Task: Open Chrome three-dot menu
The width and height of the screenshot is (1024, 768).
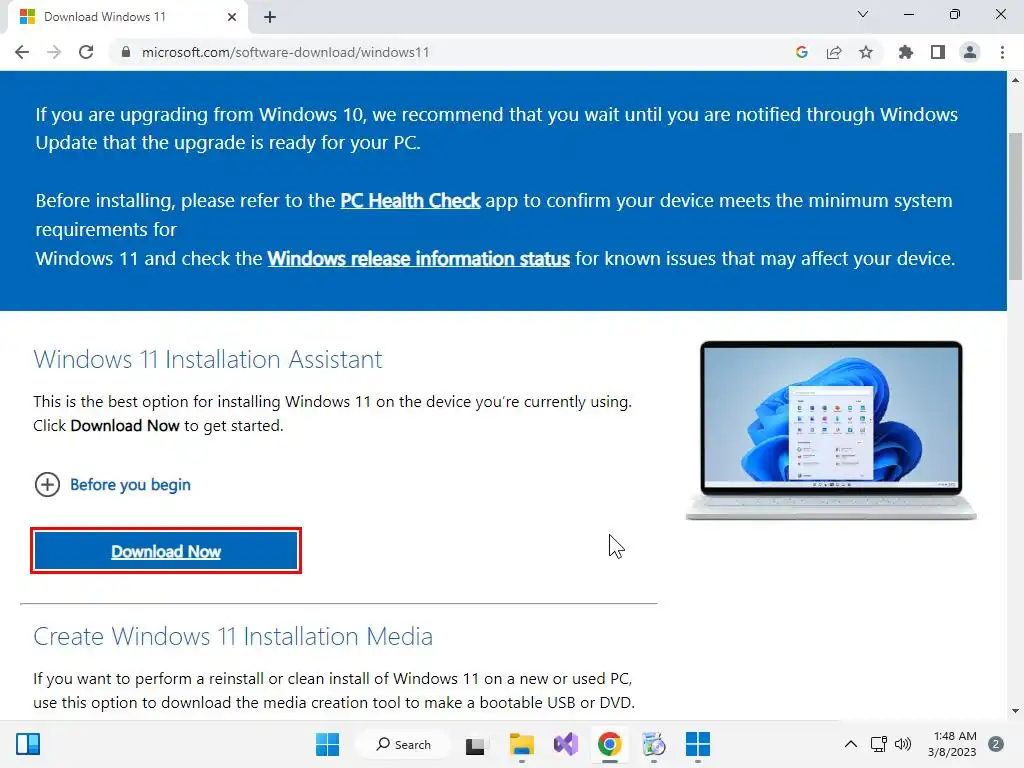Action: pos(1002,52)
